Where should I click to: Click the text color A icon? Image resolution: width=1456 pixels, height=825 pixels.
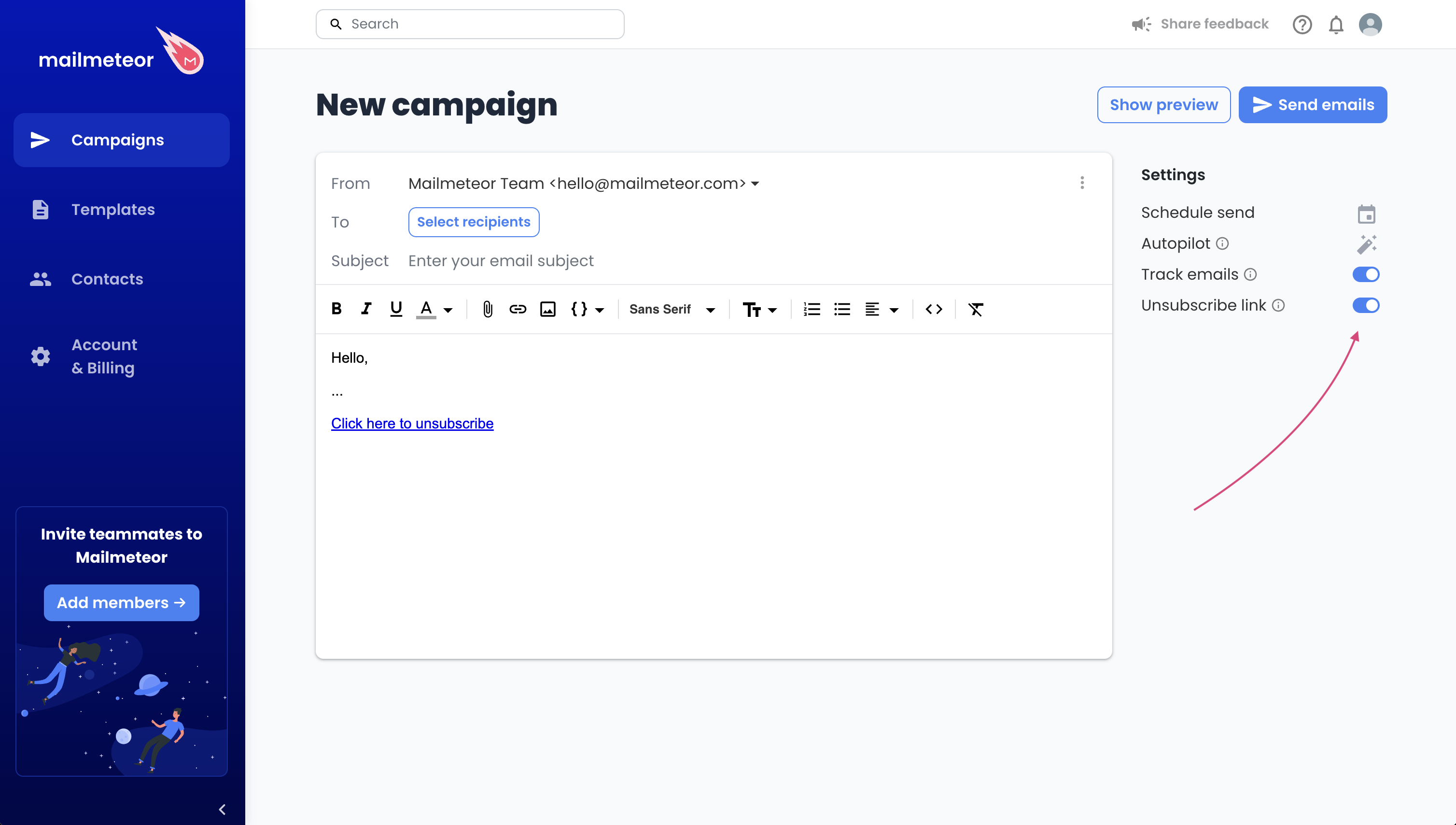pyautogui.click(x=426, y=309)
